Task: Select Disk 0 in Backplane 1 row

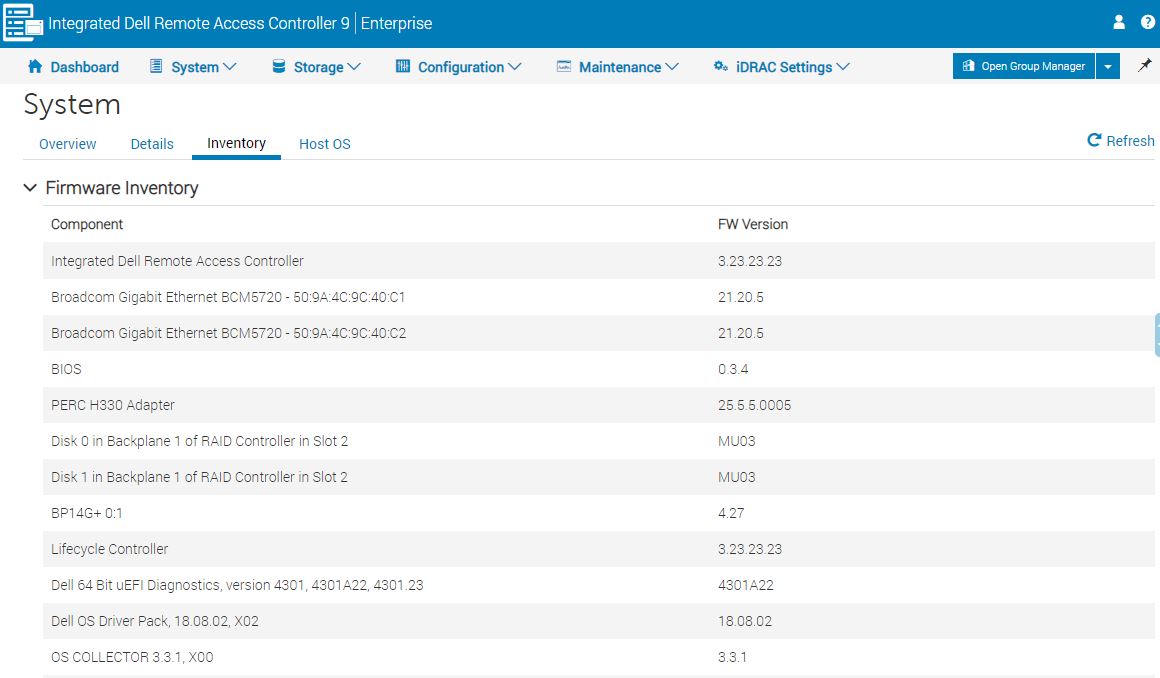Action: [598, 441]
